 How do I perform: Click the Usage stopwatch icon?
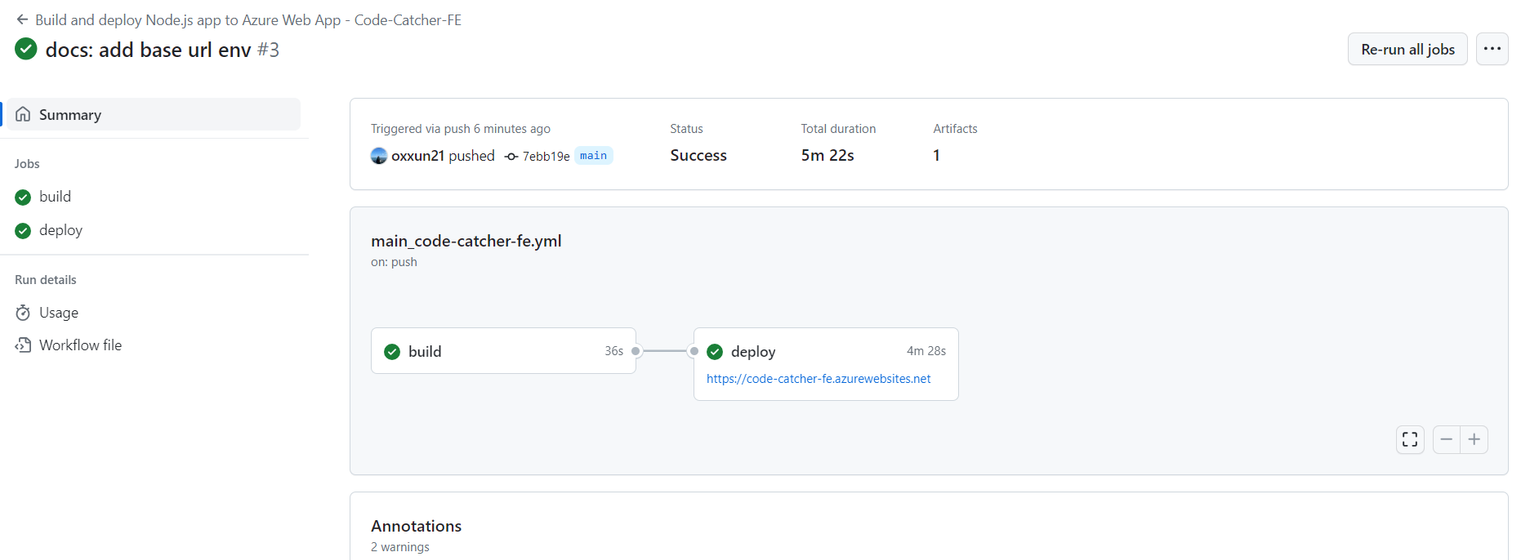point(23,313)
